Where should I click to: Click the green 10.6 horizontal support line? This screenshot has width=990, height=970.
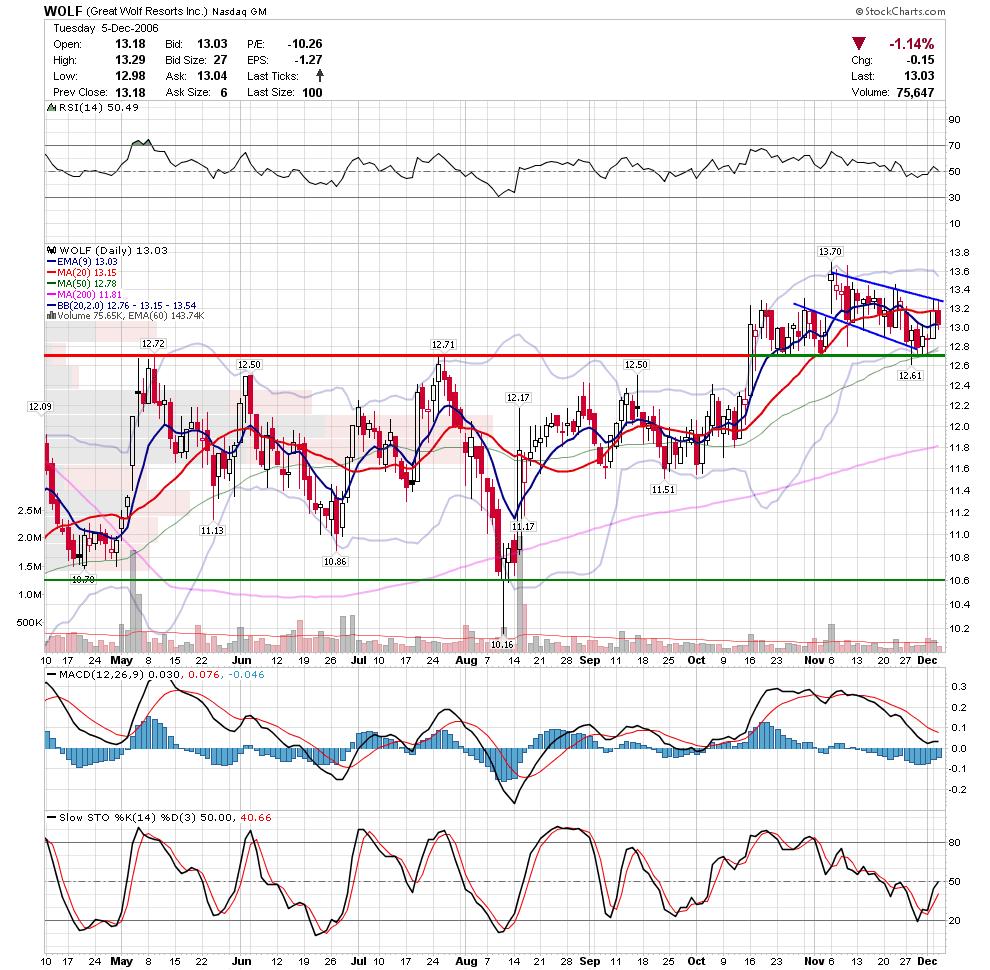[x=494, y=580]
